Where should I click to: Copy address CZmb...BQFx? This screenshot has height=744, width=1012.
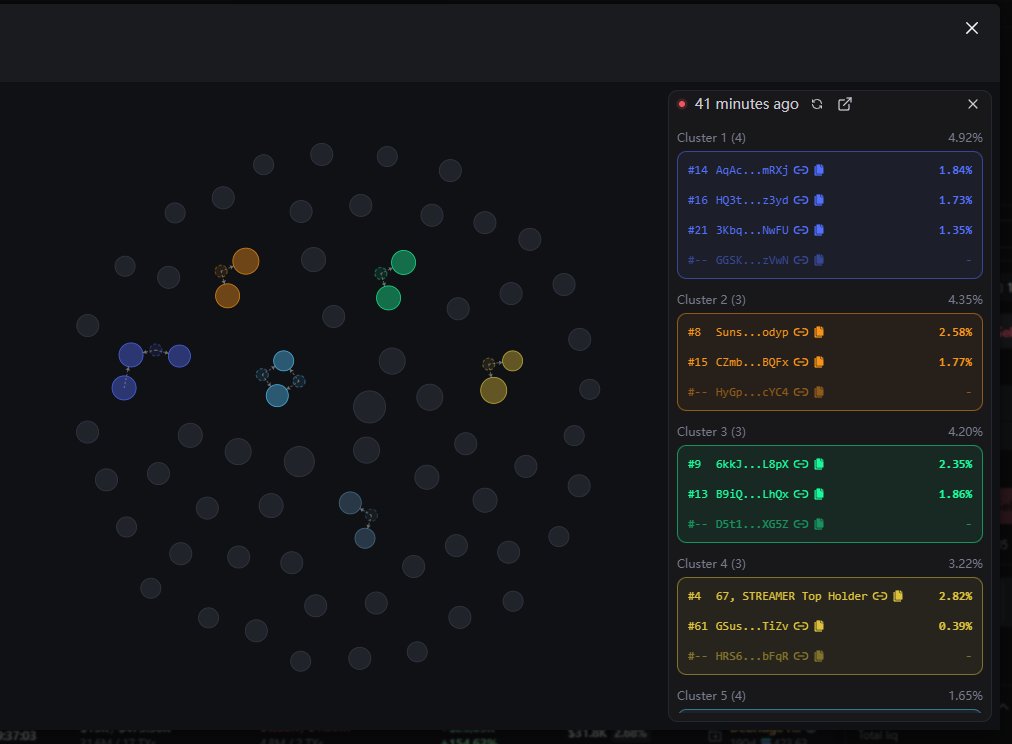tap(819, 362)
